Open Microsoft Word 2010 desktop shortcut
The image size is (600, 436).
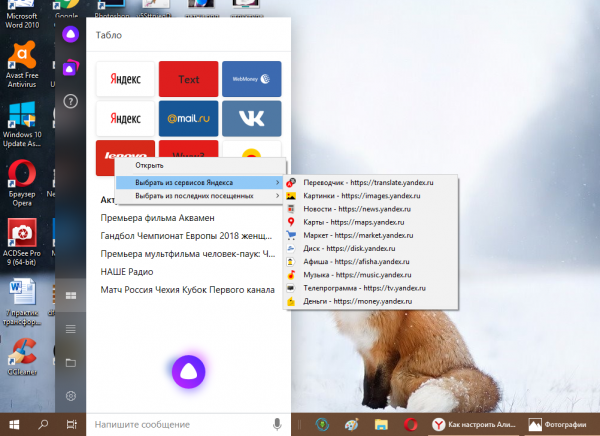[22, 15]
